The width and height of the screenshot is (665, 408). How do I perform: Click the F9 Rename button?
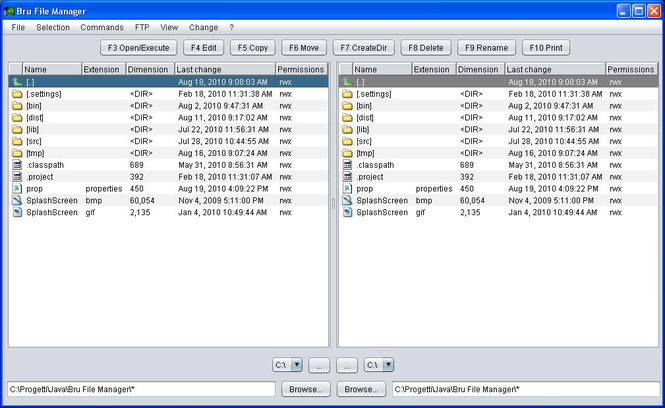[486, 48]
